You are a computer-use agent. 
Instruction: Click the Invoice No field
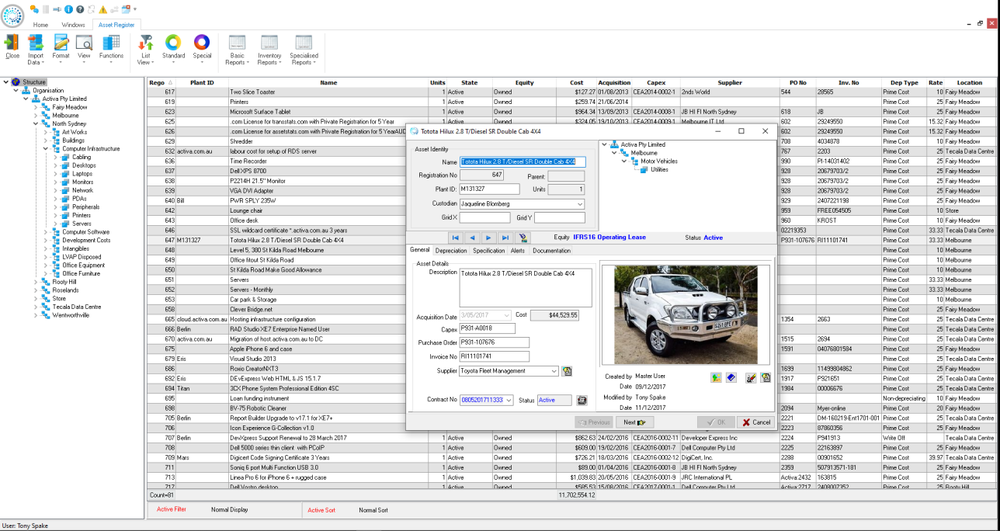(x=494, y=356)
